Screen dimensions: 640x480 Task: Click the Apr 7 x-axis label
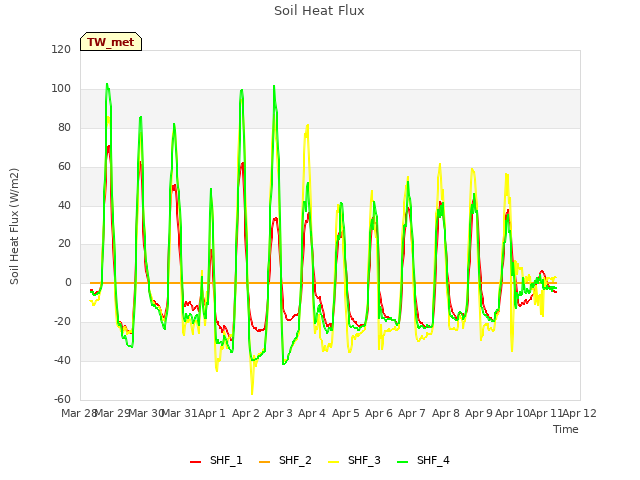[412, 413]
